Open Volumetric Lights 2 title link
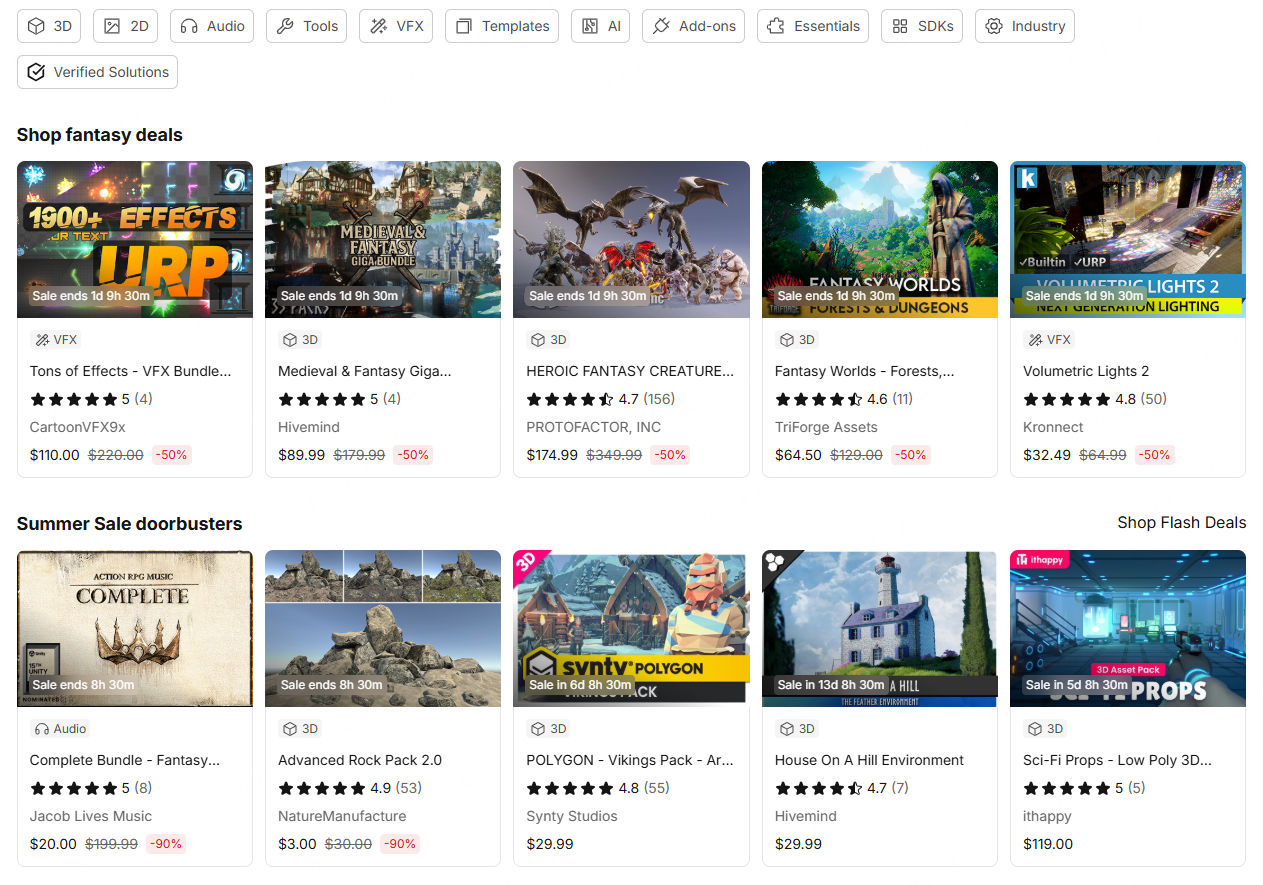1263x885 pixels. 1086,371
